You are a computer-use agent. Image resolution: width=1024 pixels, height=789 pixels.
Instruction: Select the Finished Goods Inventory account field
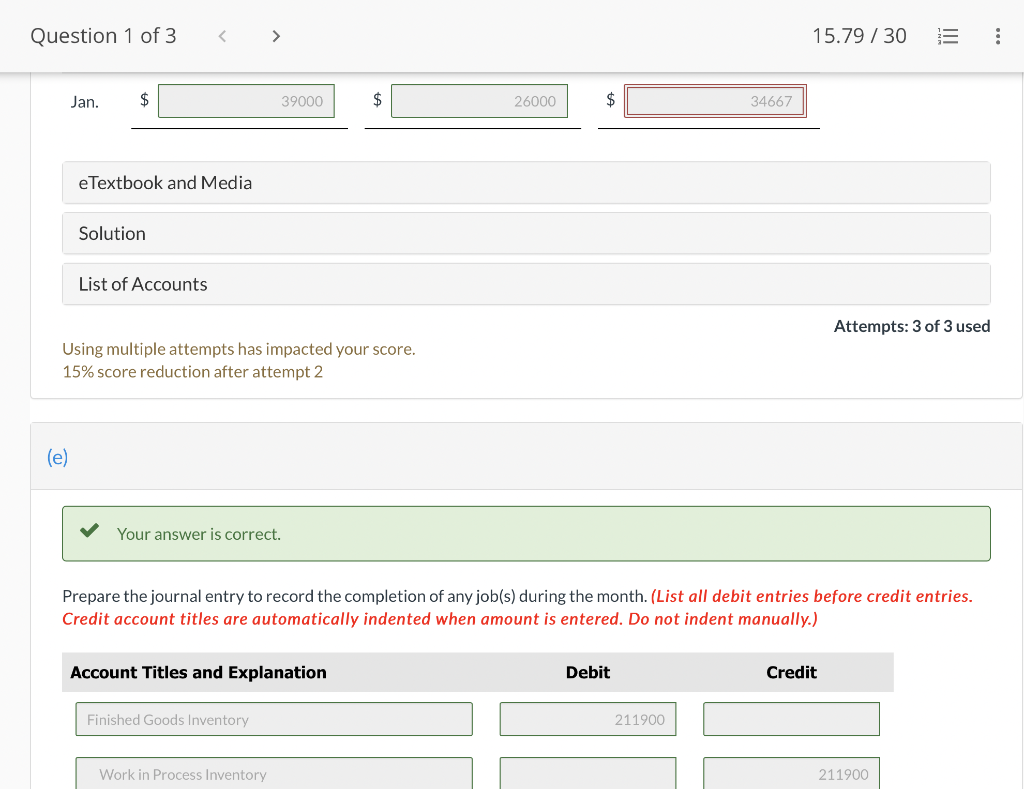pos(274,719)
